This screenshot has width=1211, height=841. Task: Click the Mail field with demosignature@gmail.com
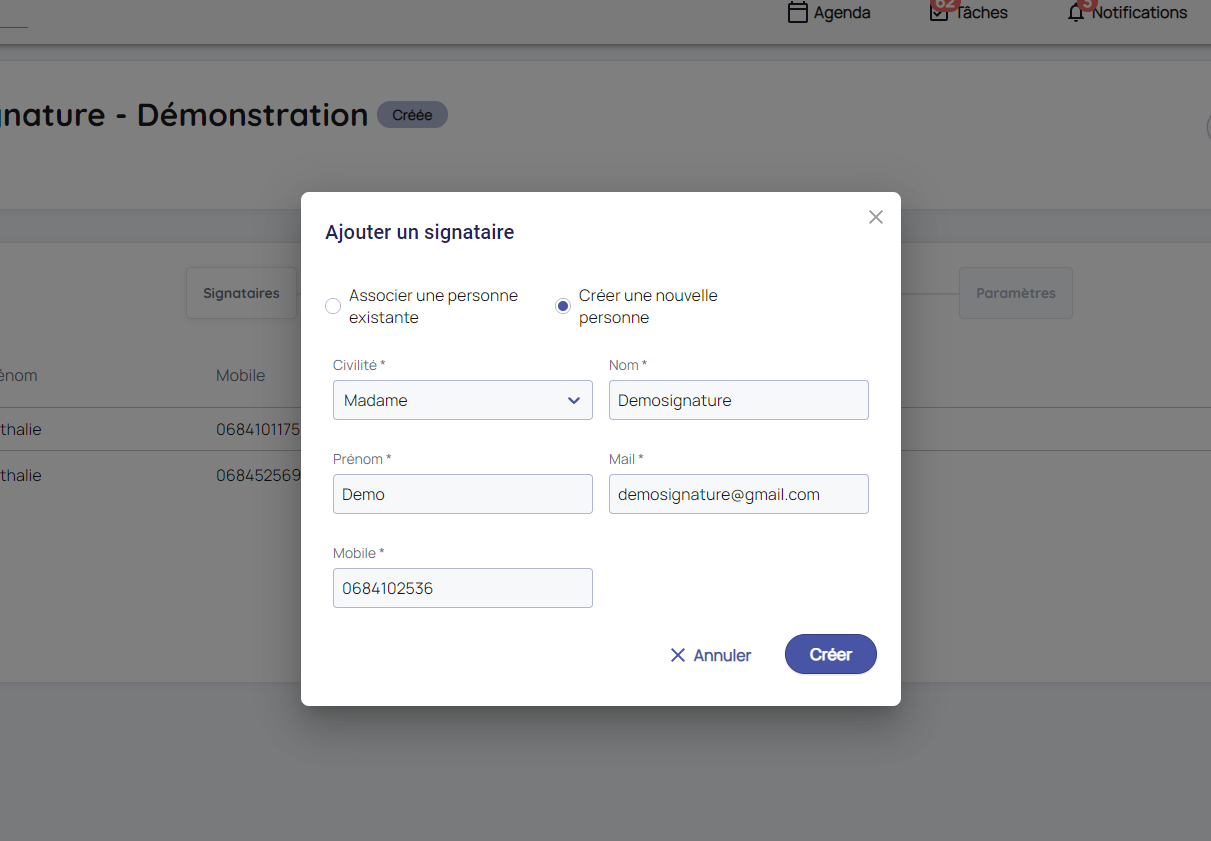[738, 494]
